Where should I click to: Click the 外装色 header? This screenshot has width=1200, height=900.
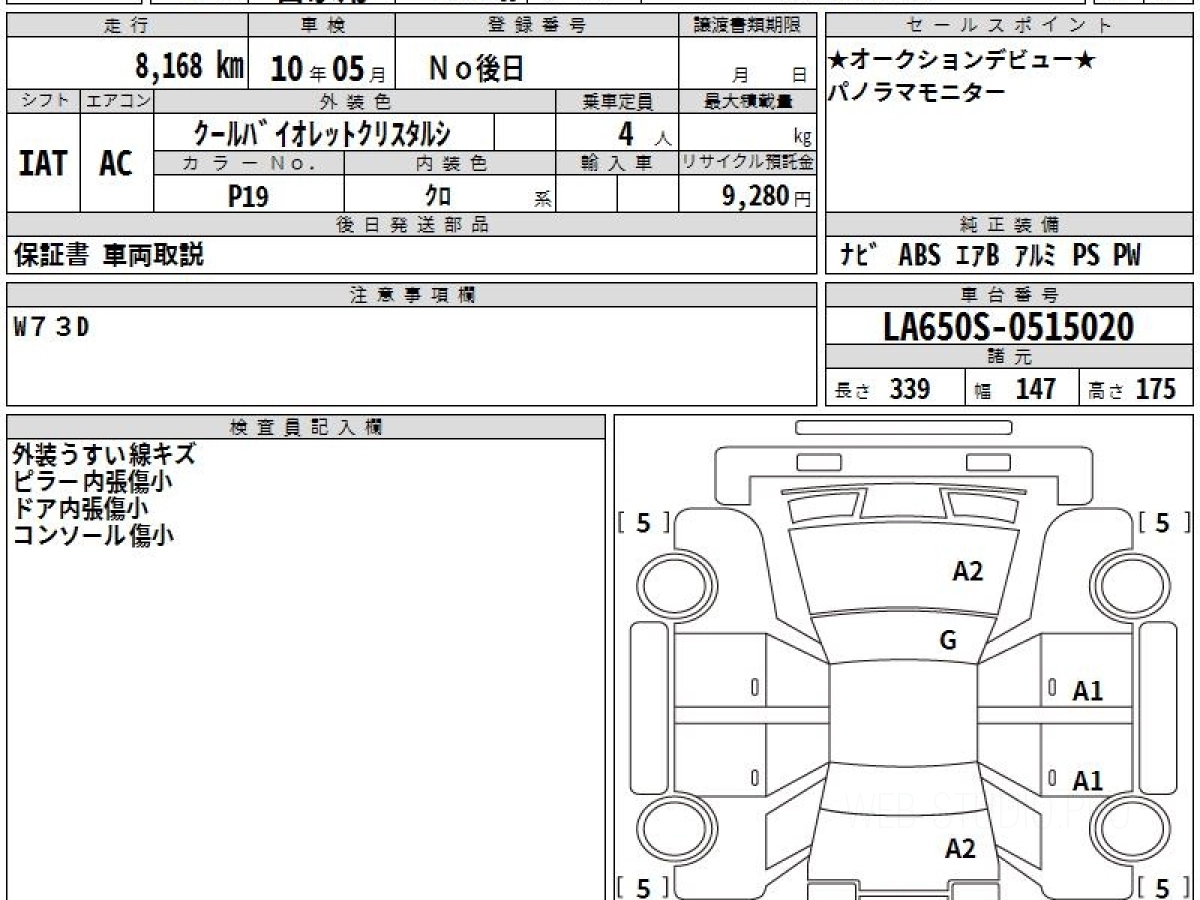355,101
